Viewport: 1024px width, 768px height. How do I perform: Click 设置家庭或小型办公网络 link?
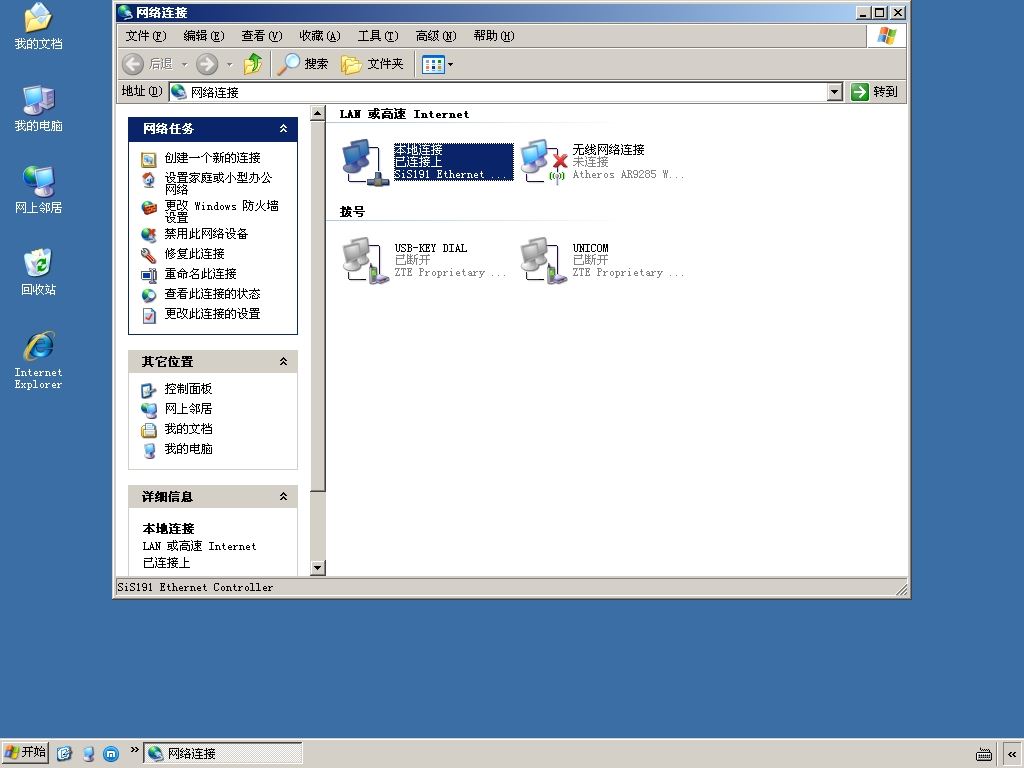218,184
